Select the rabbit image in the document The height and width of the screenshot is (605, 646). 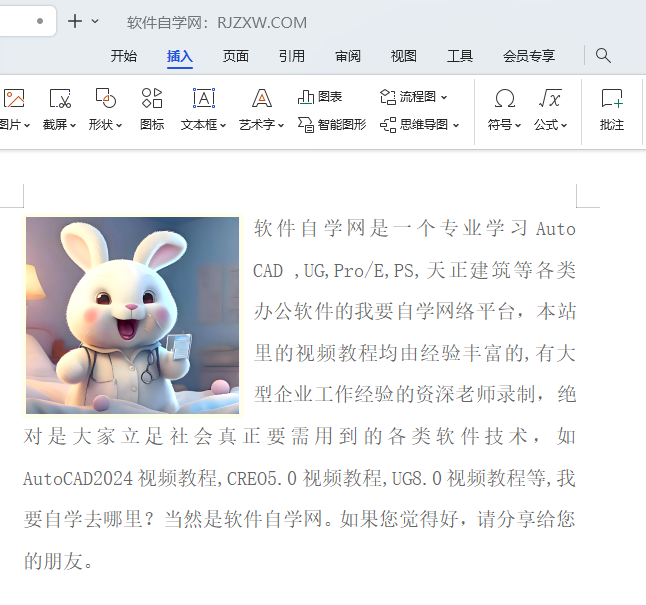pyautogui.click(x=132, y=315)
